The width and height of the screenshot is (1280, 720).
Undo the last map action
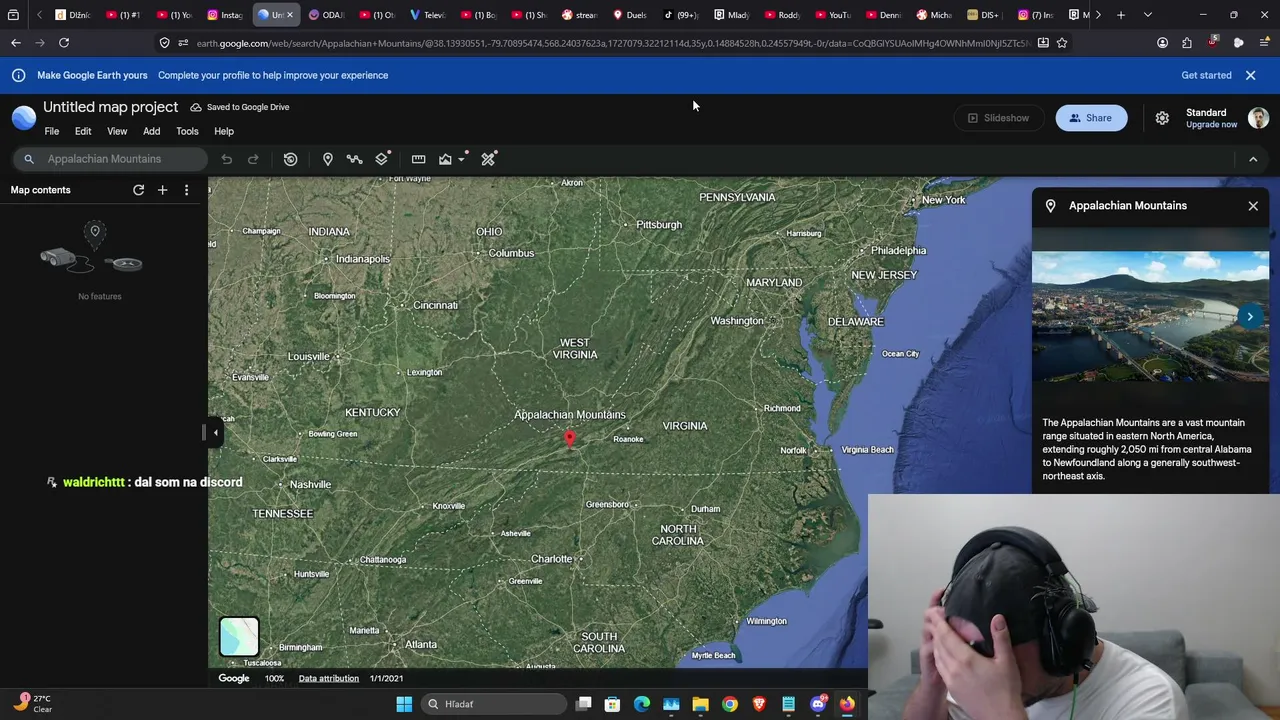[227, 159]
